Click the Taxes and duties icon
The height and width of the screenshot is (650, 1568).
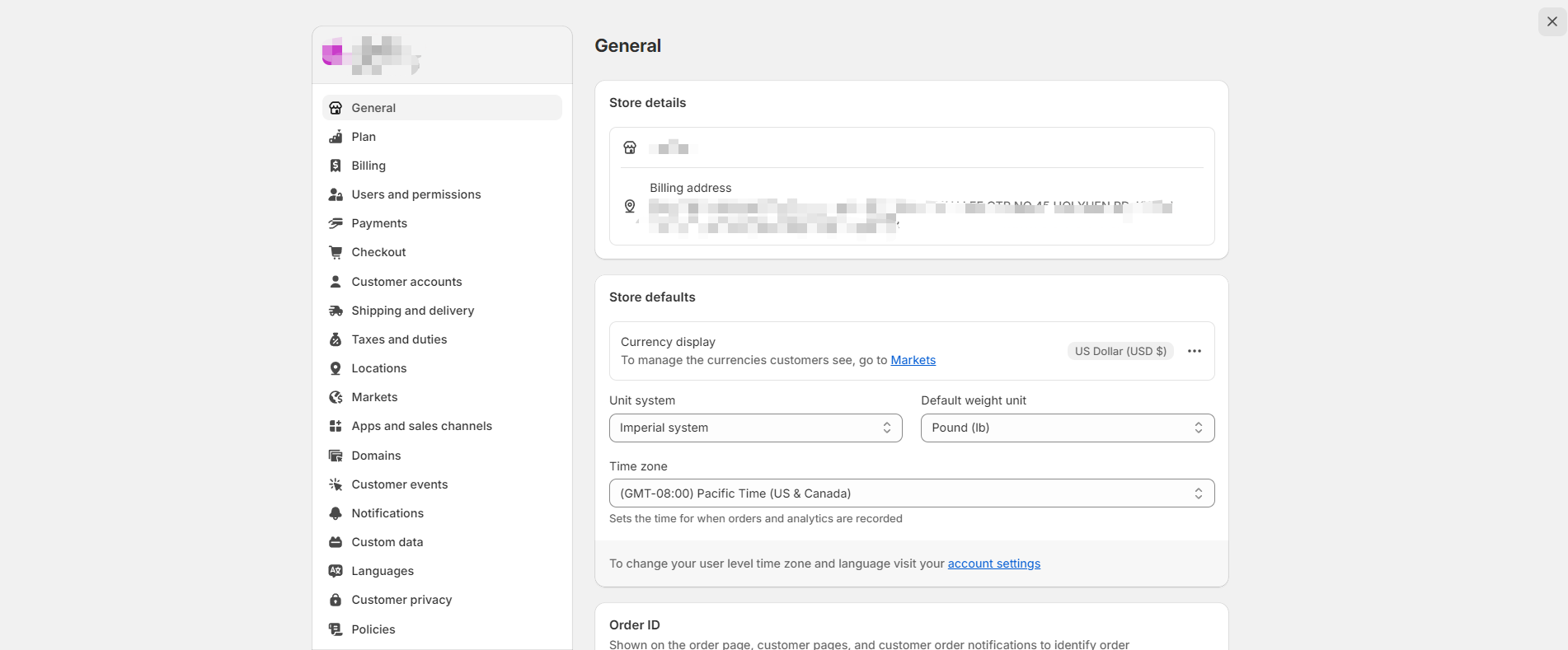(336, 339)
